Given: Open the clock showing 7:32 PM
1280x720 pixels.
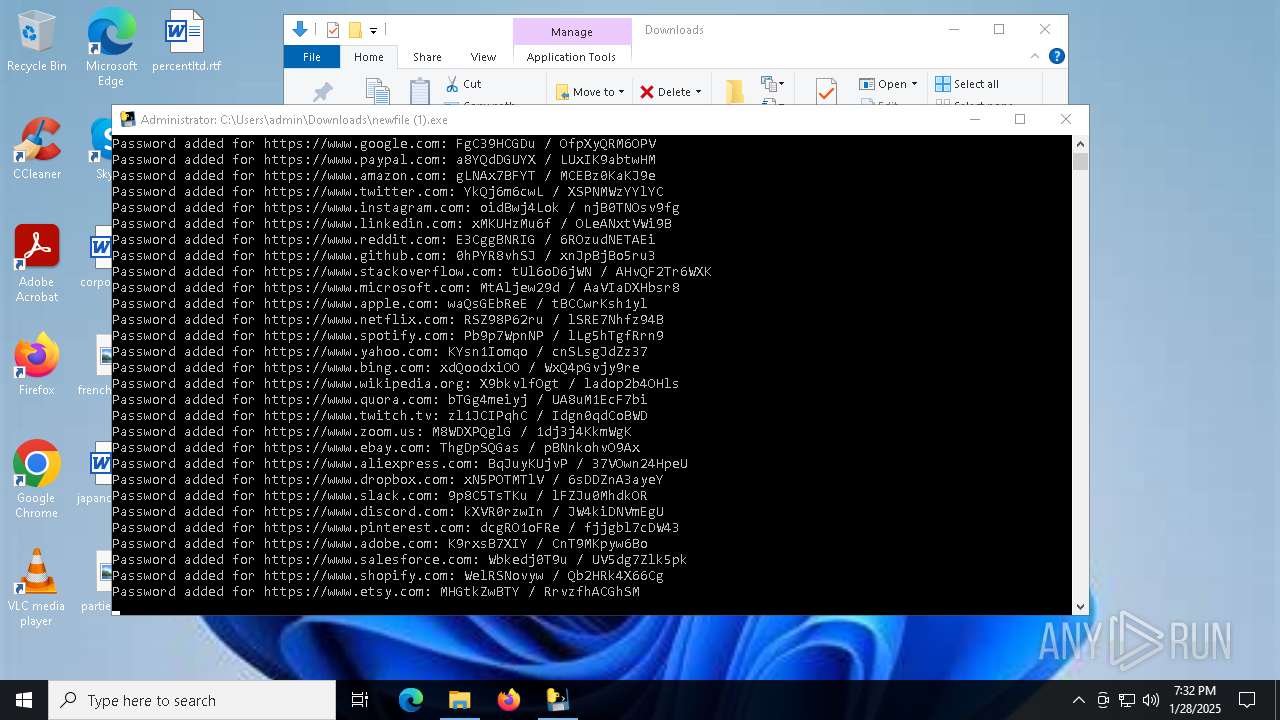Looking at the screenshot, I should click(x=1196, y=700).
